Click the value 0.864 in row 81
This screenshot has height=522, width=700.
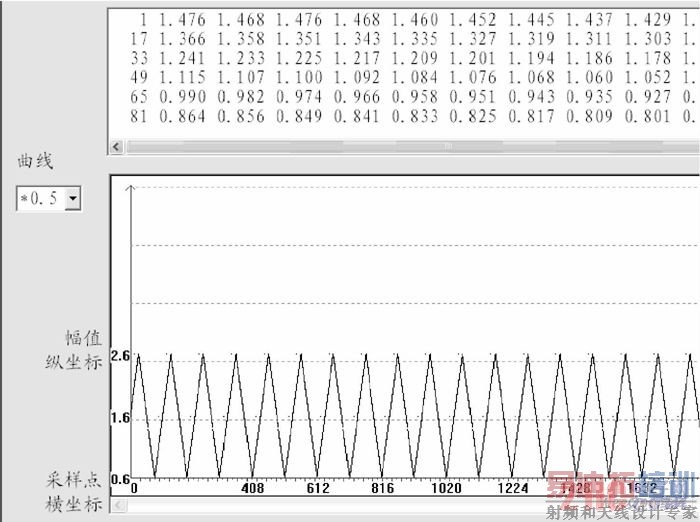(x=182, y=117)
